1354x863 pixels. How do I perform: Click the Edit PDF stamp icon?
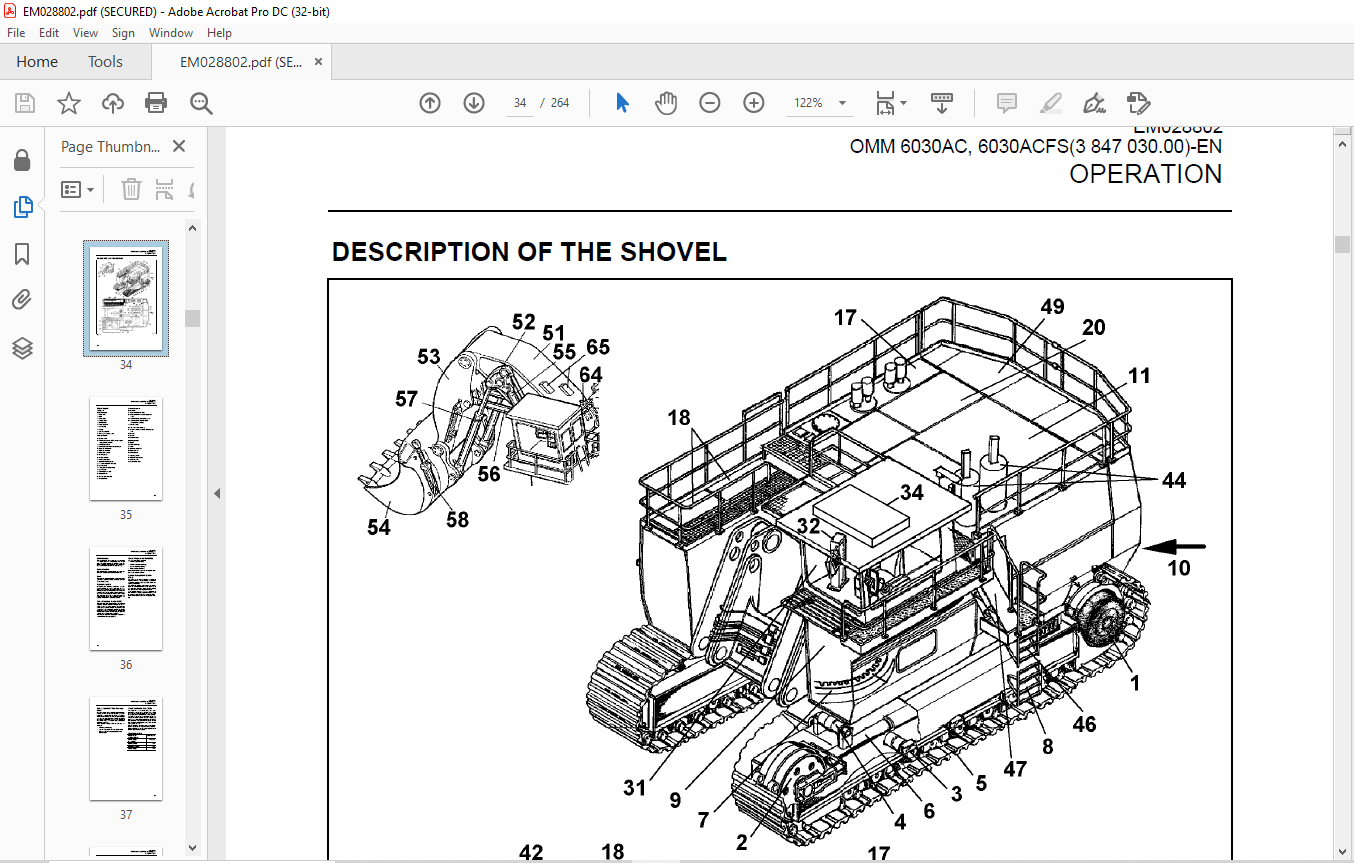tap(1138, 103)
